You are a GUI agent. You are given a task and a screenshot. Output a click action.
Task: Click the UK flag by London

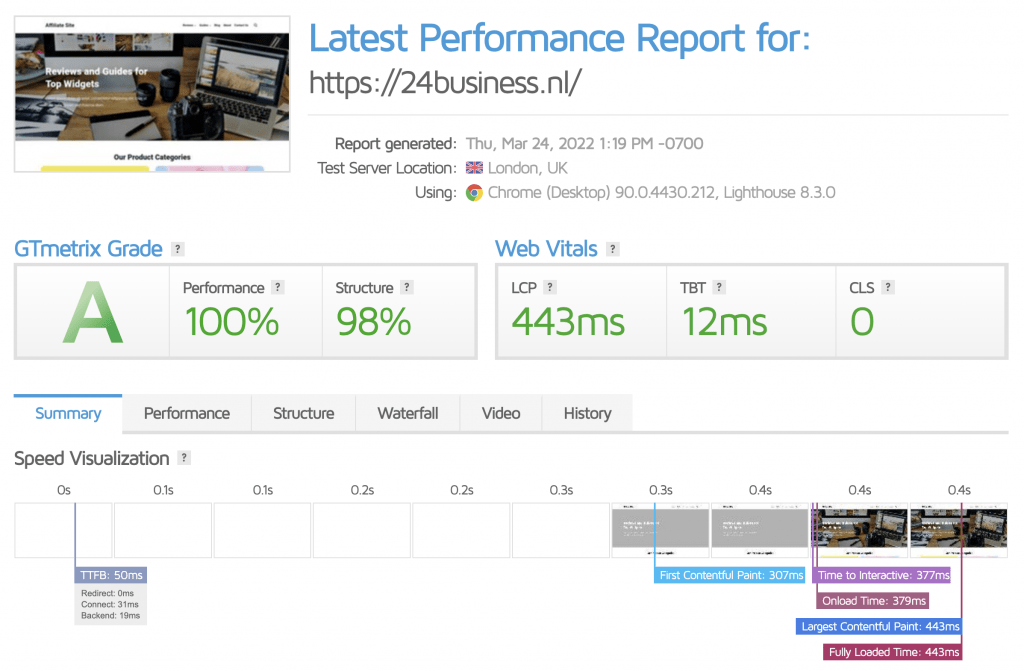[474, 168]
